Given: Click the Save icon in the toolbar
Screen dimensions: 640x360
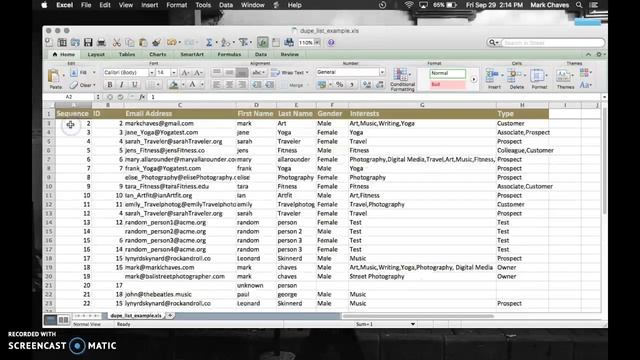Looking at the screenshot, I should coord(88,42).
